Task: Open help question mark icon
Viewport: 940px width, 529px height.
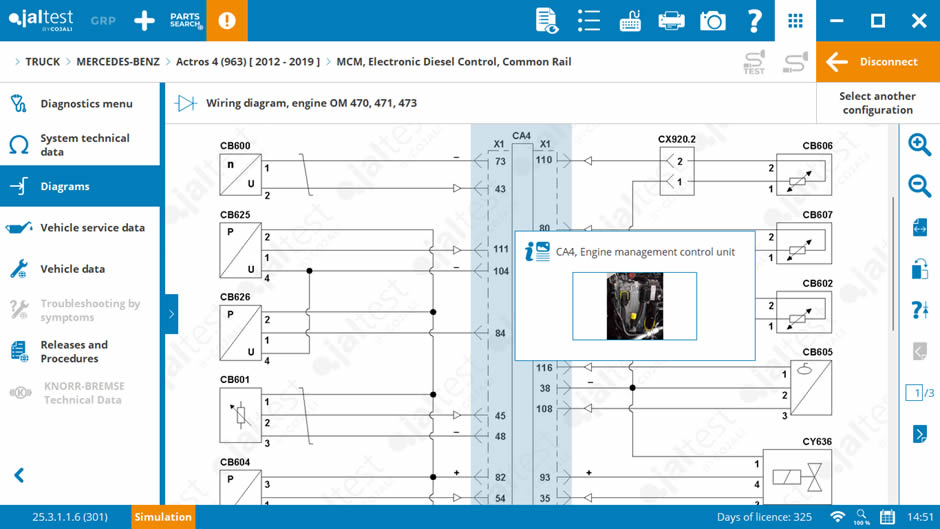Action: [754, 20]
